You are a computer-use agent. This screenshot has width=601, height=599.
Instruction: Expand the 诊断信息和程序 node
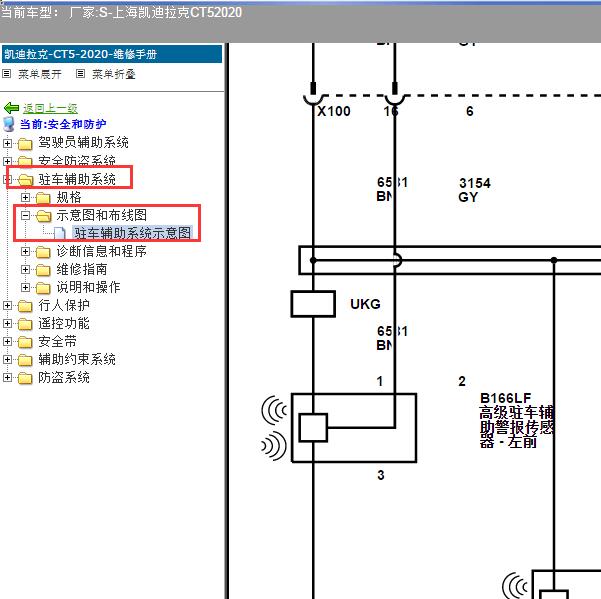(x=25, y=251)
